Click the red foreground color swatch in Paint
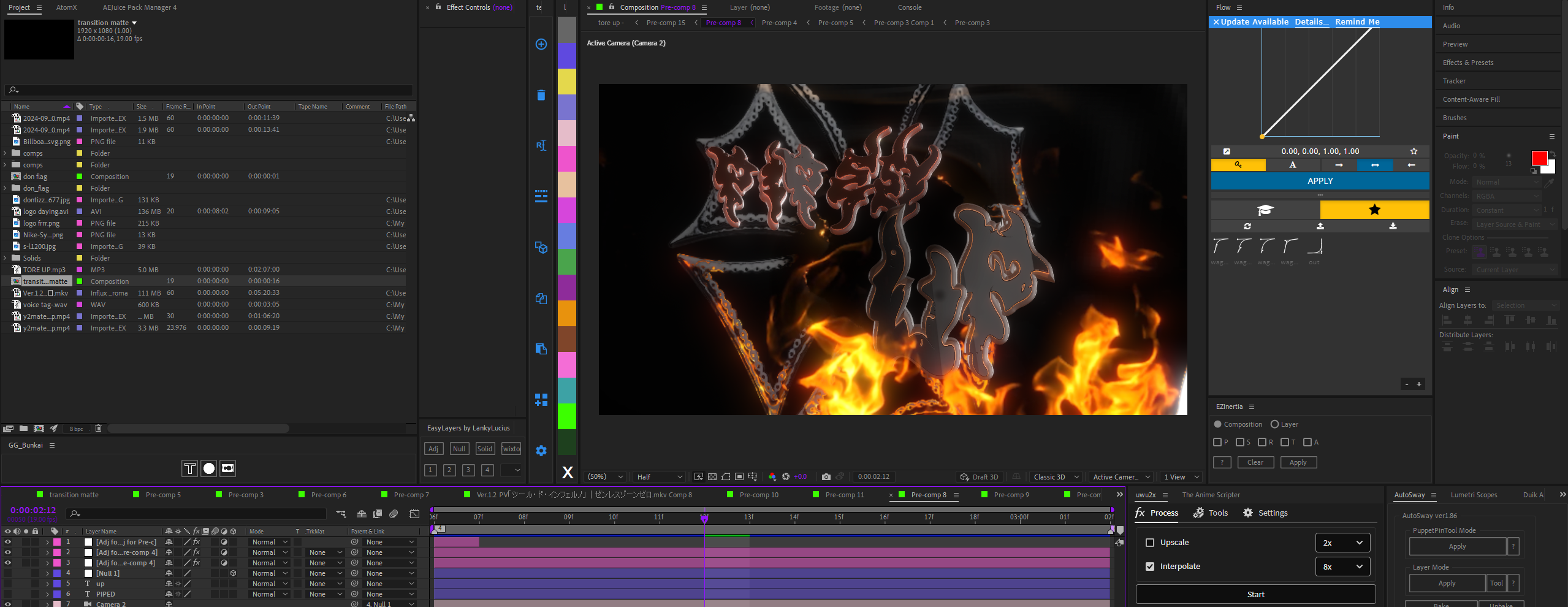The height and width of the screenshot is (607, 1568). 1539,158
